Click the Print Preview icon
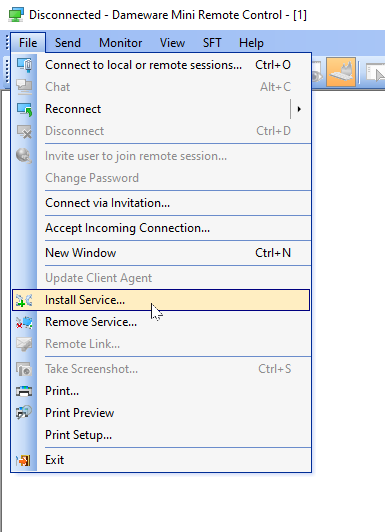Image resolution: width=385 pixels, height=532 pixels. coord(24,413)
